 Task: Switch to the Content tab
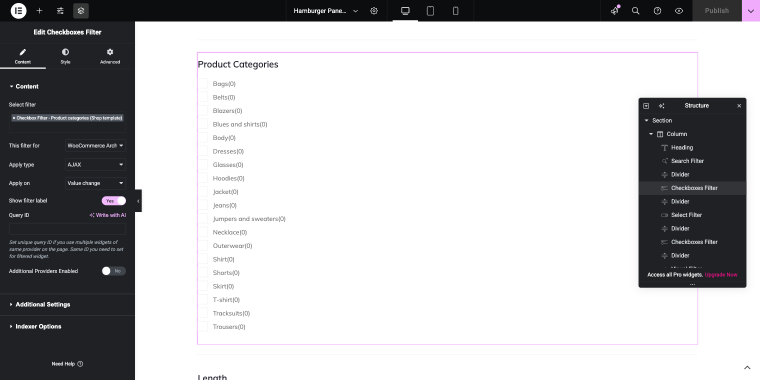tap(23, 56)
